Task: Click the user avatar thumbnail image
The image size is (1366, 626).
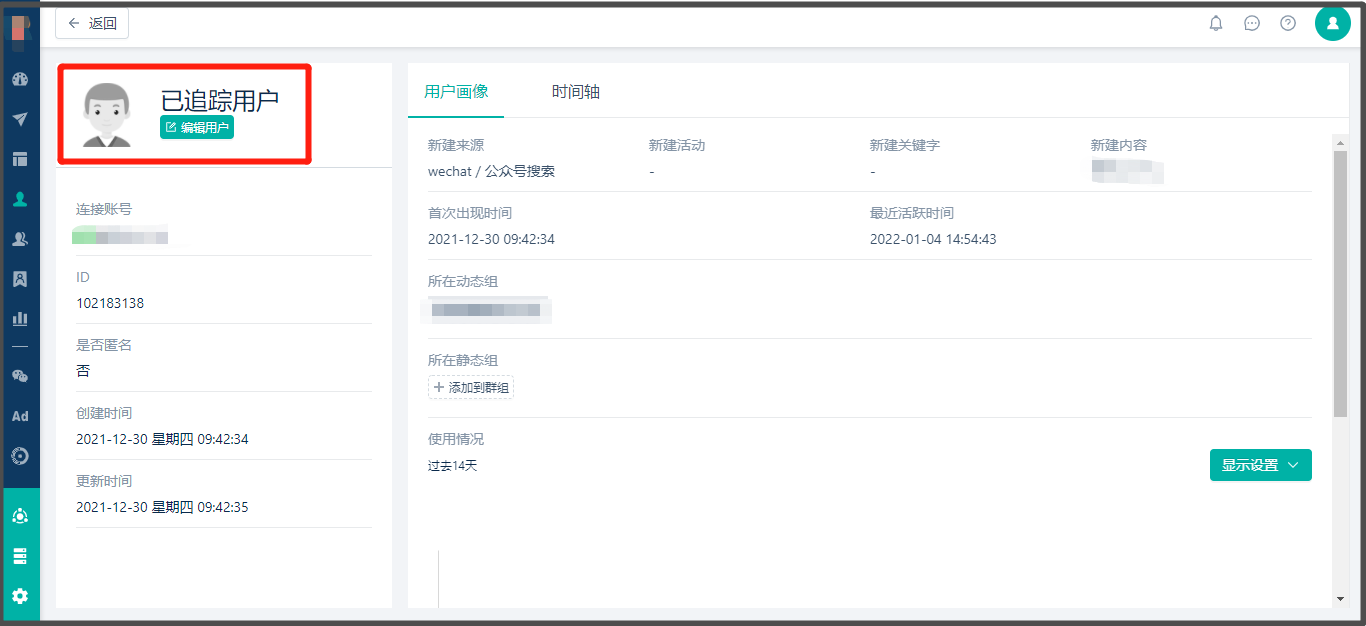Action: pos(107,114)
